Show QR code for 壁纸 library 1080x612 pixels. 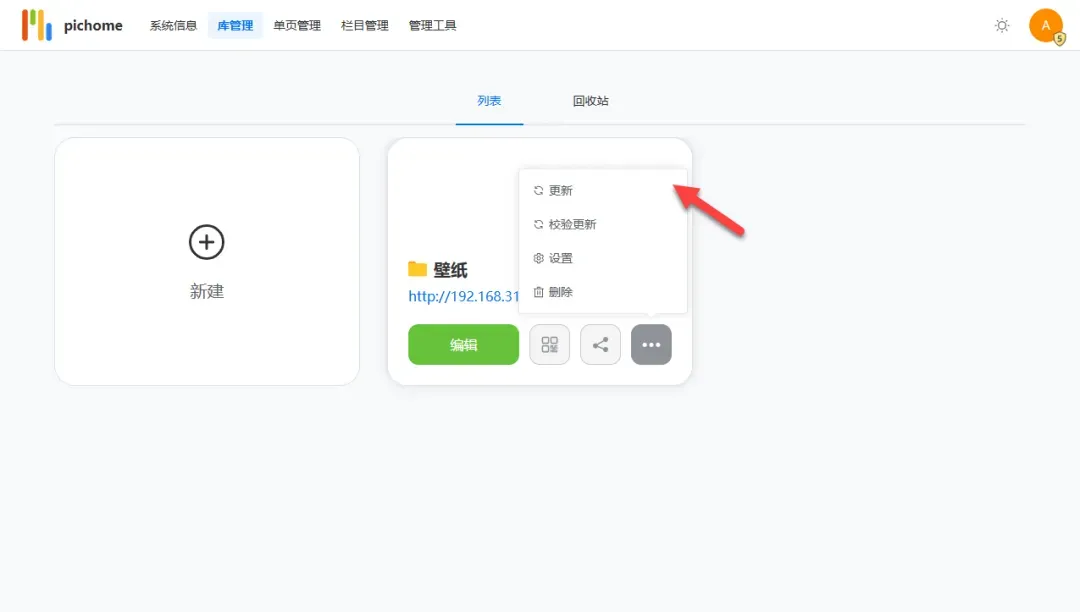[x=550, y=344]
